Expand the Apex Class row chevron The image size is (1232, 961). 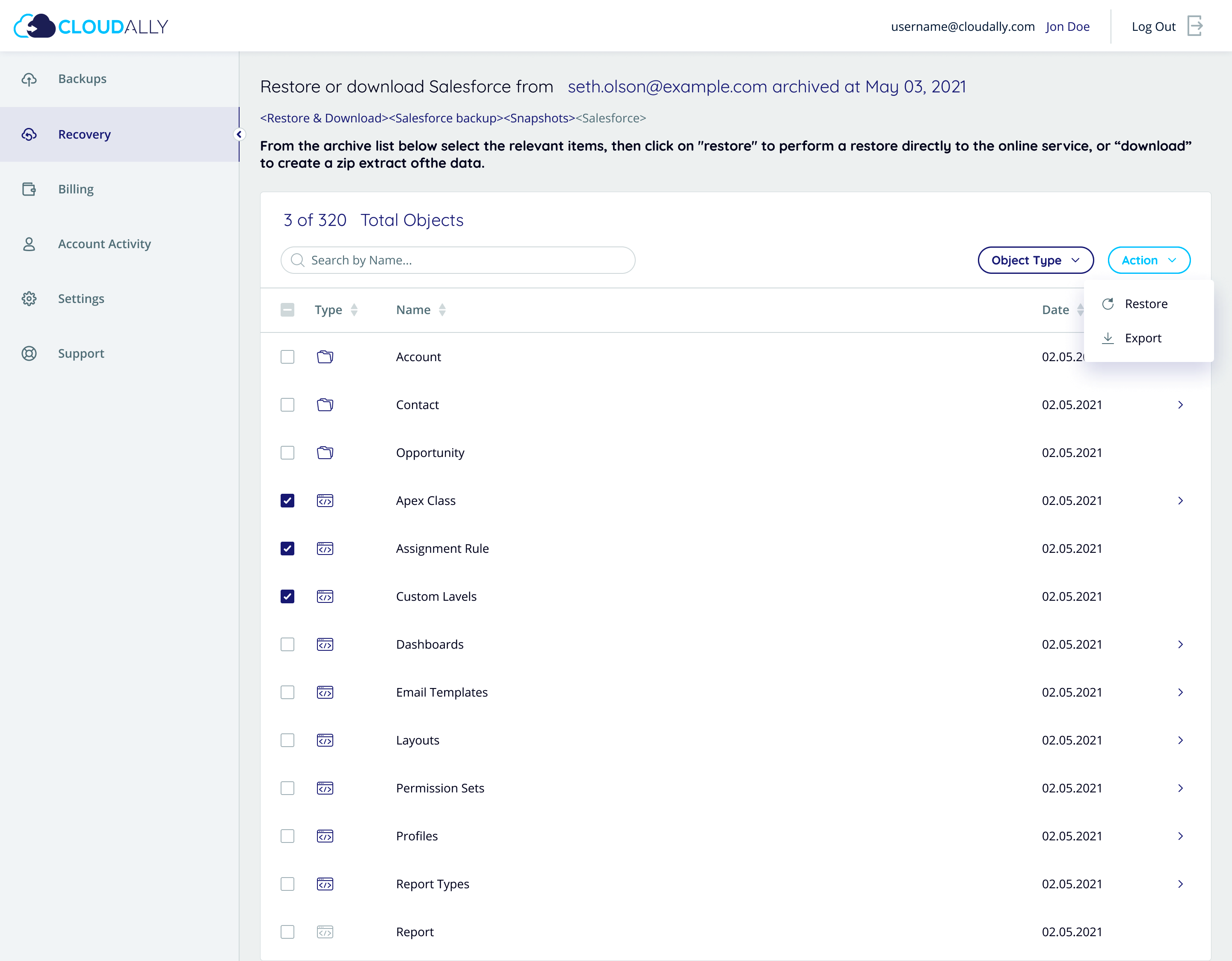(1180, 501)
